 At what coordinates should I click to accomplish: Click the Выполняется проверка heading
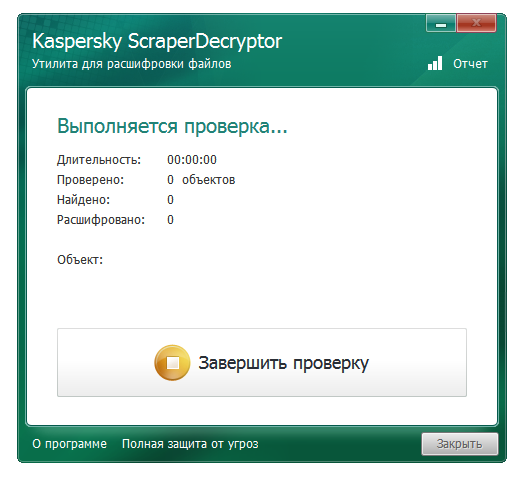[x=172, y=127]
